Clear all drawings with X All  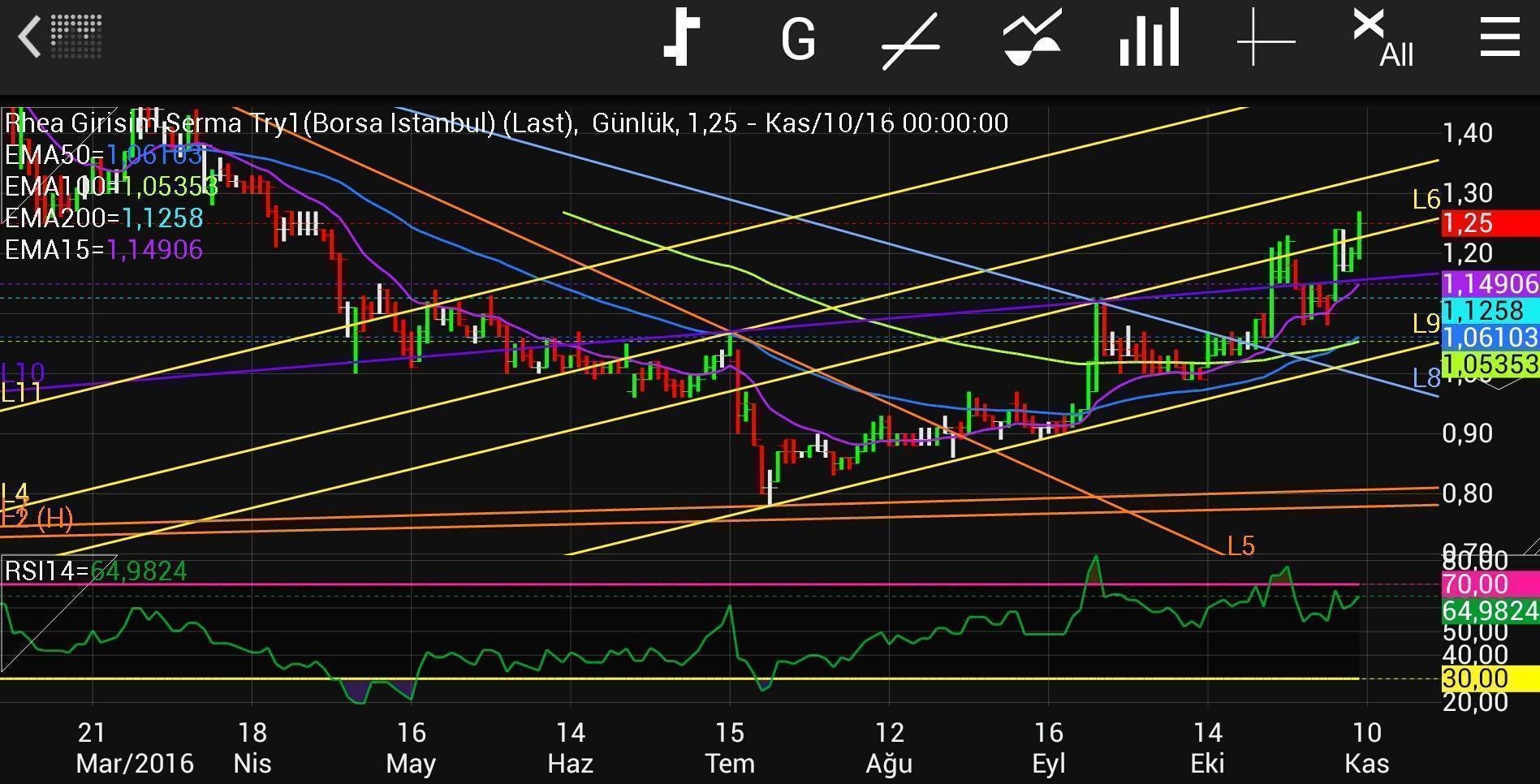pyautogui.click(x=1383, y=39)
